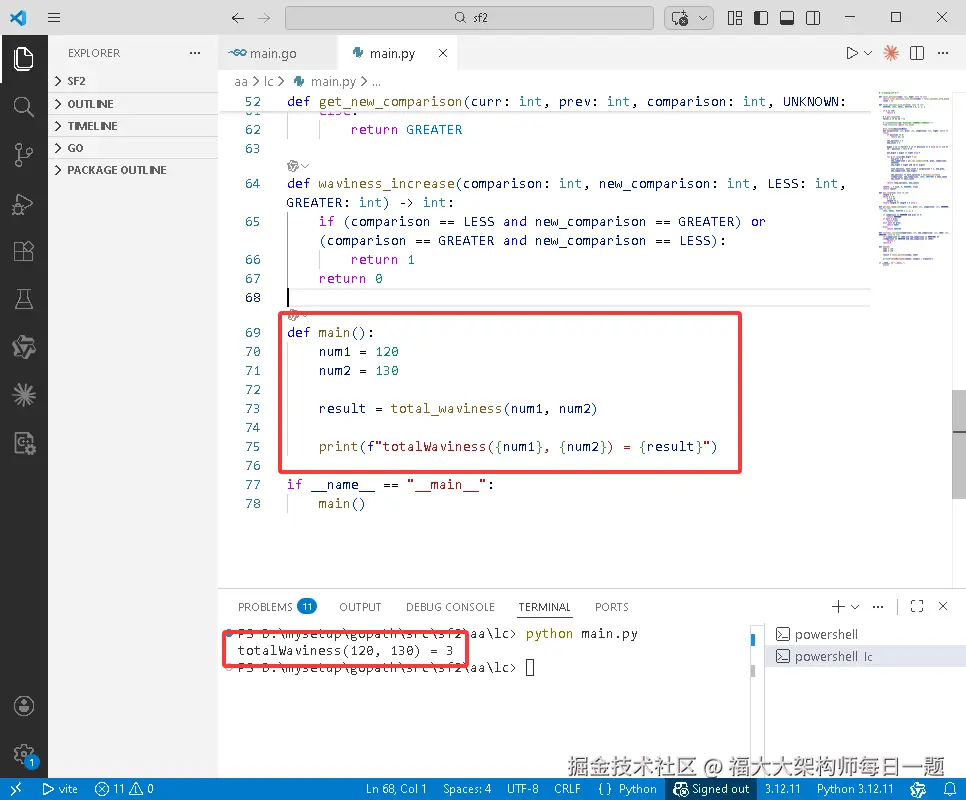Expand the SF2 folder section
Image resolution: width=966 pixels, height=800 pixels.
point(133,81)
